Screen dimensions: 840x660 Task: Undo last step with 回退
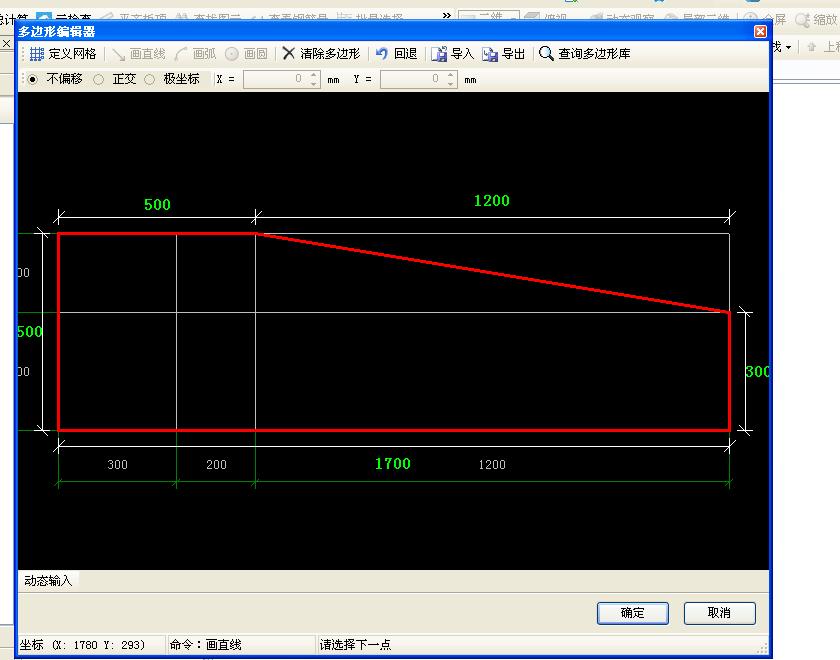pyautogui.click(x=396, y=54)
